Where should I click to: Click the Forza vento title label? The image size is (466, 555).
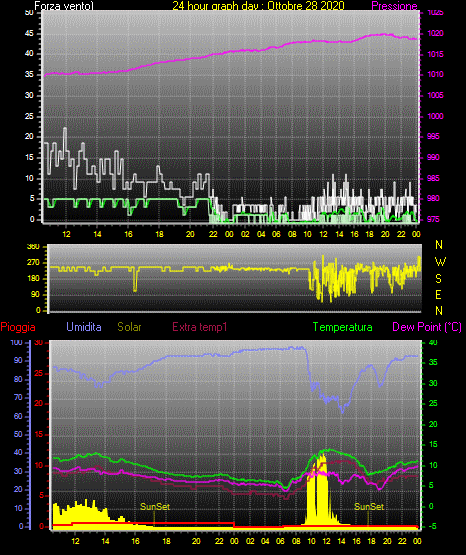coord(64,6)
